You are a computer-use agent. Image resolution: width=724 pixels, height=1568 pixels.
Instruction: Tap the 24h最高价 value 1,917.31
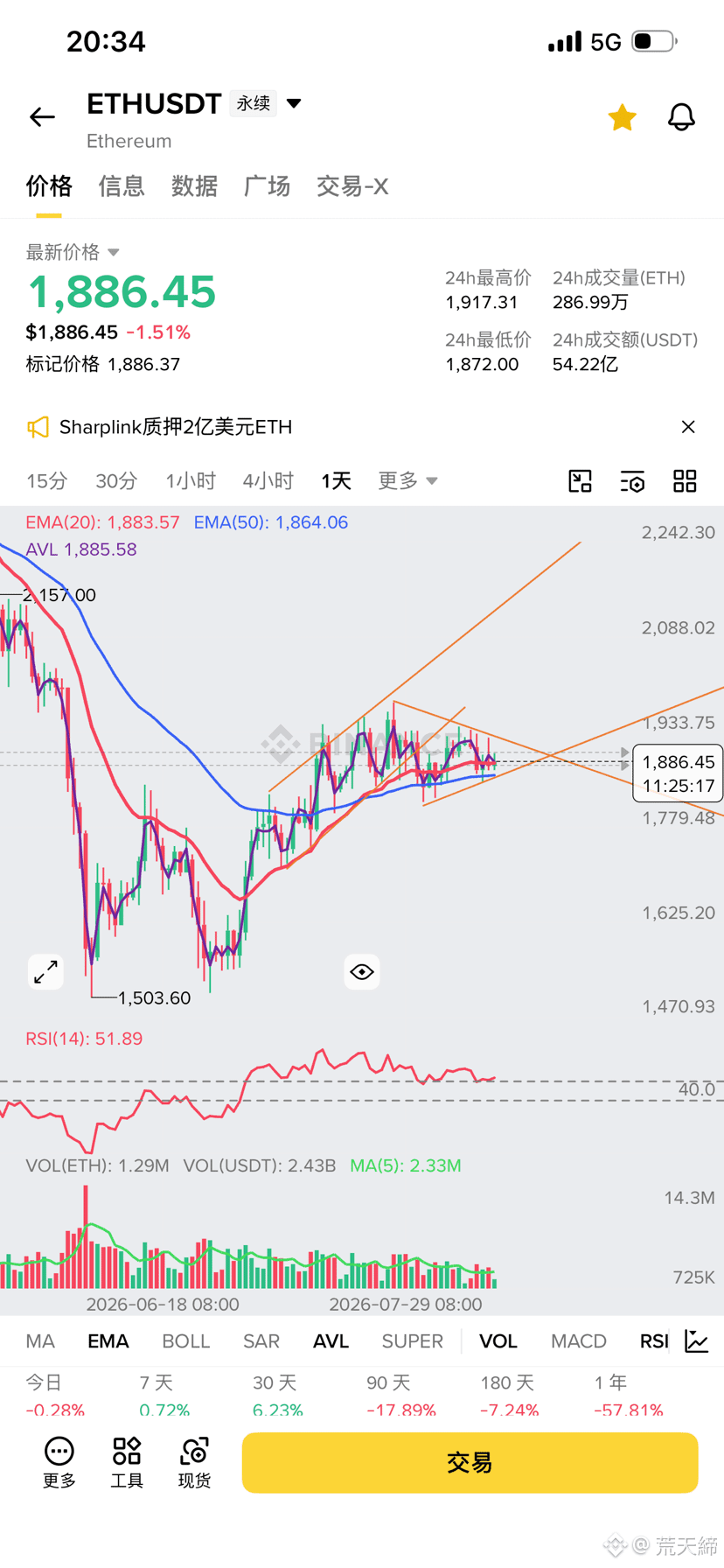(x=482, y=303)
